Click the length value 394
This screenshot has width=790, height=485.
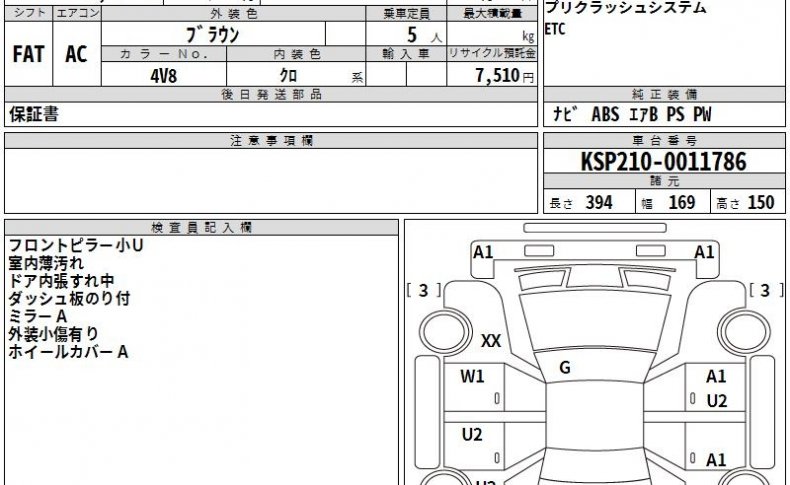[x=599, y=202]
